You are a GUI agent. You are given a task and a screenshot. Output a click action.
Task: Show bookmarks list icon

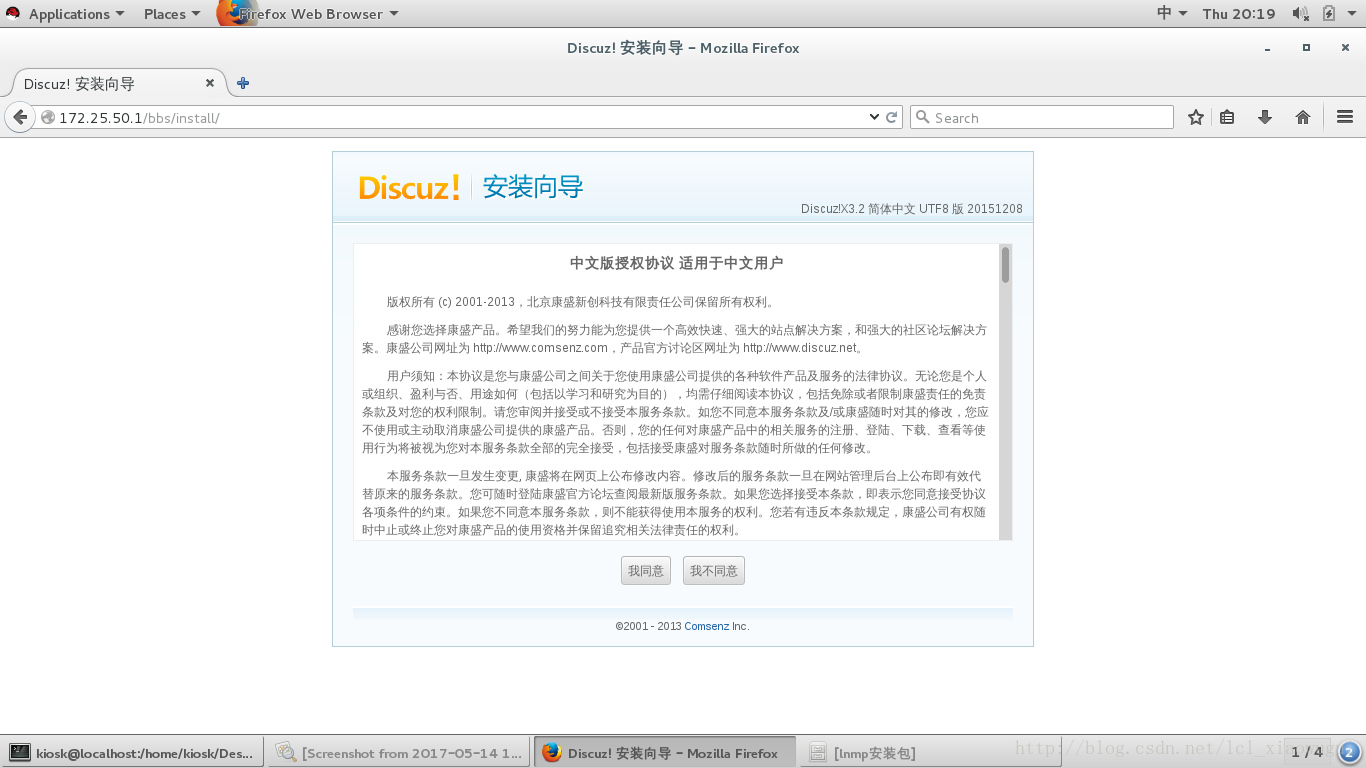1227,117
